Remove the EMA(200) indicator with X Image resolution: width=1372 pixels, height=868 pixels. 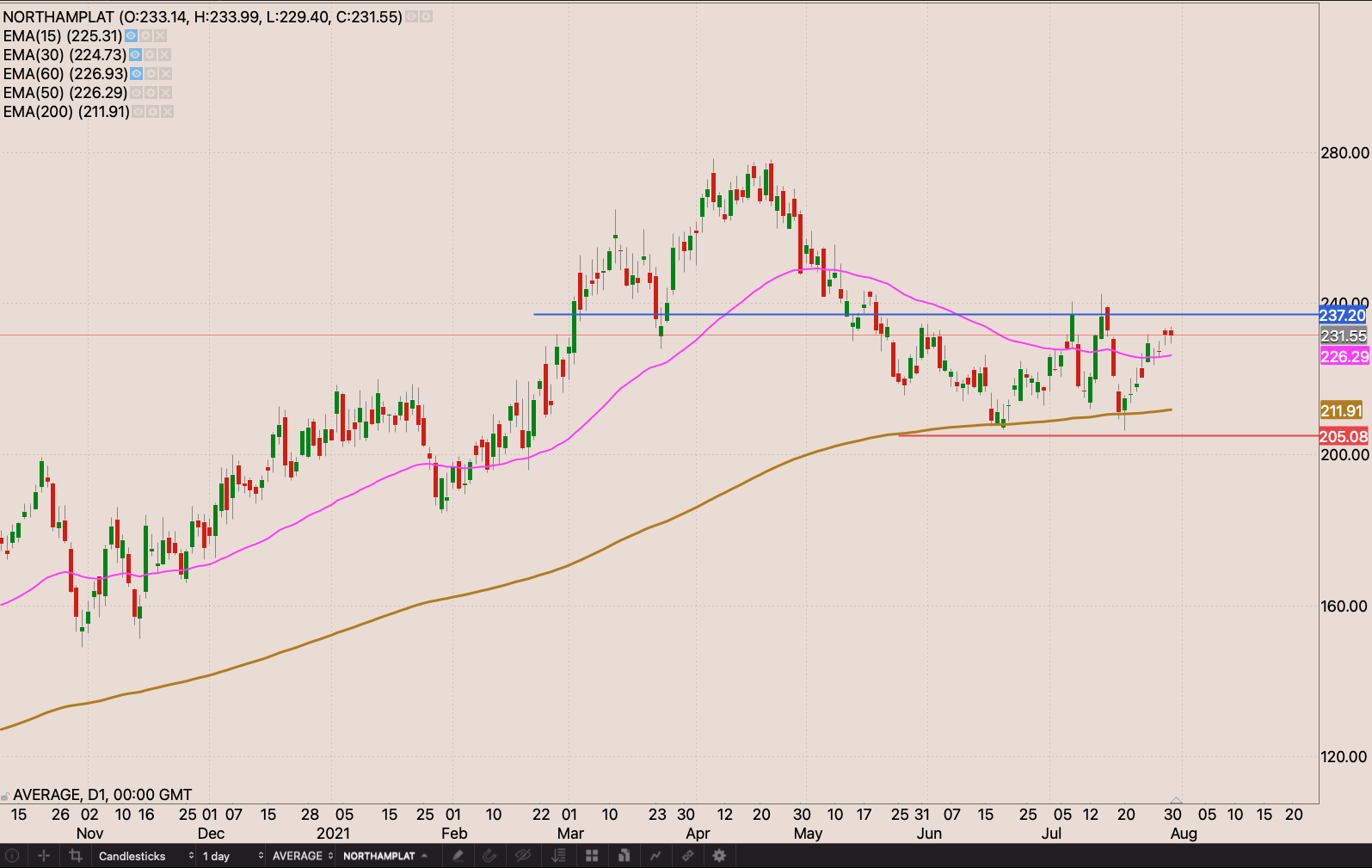168,112
